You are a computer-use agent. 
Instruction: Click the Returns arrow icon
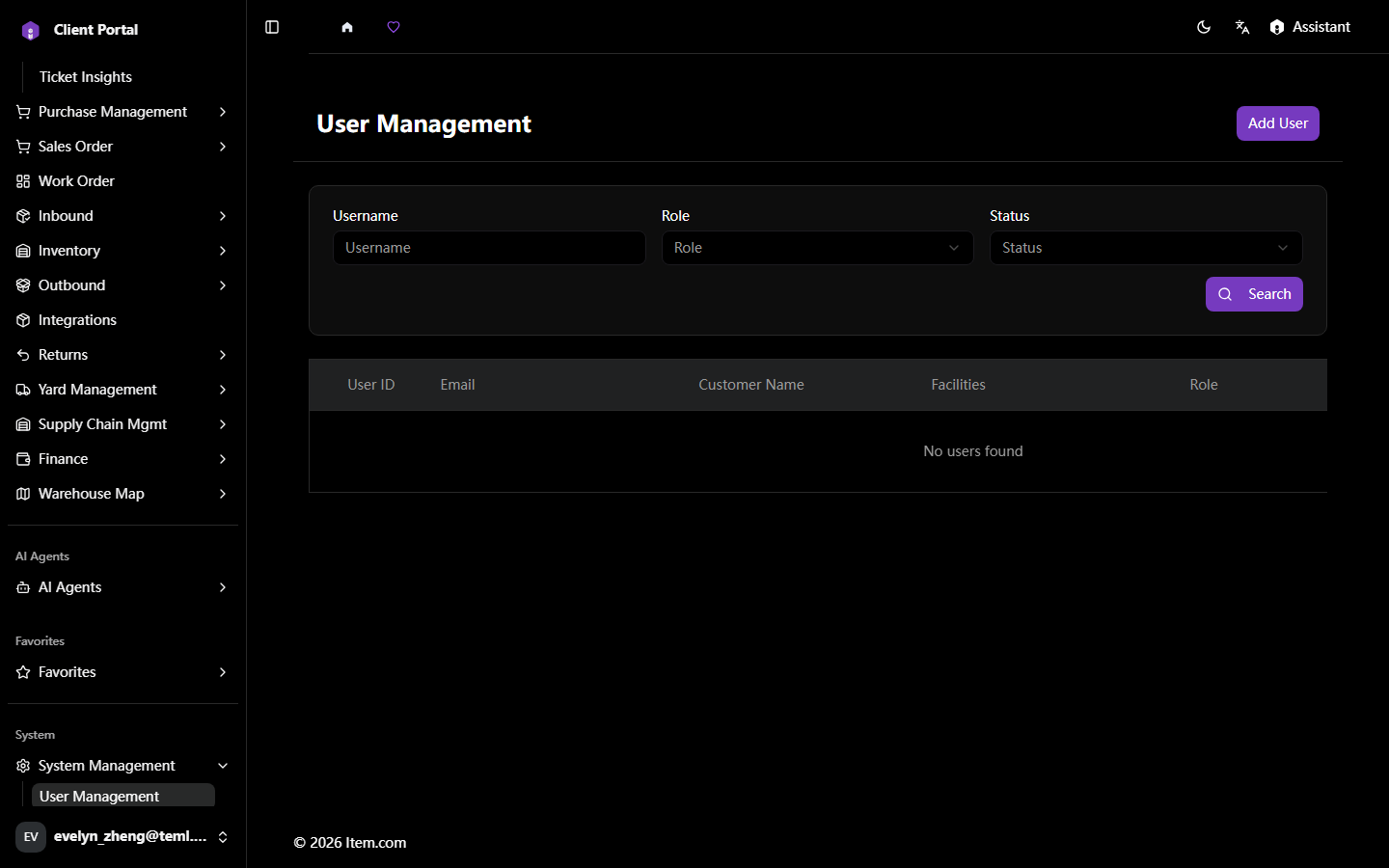click(x=23, y=355)
